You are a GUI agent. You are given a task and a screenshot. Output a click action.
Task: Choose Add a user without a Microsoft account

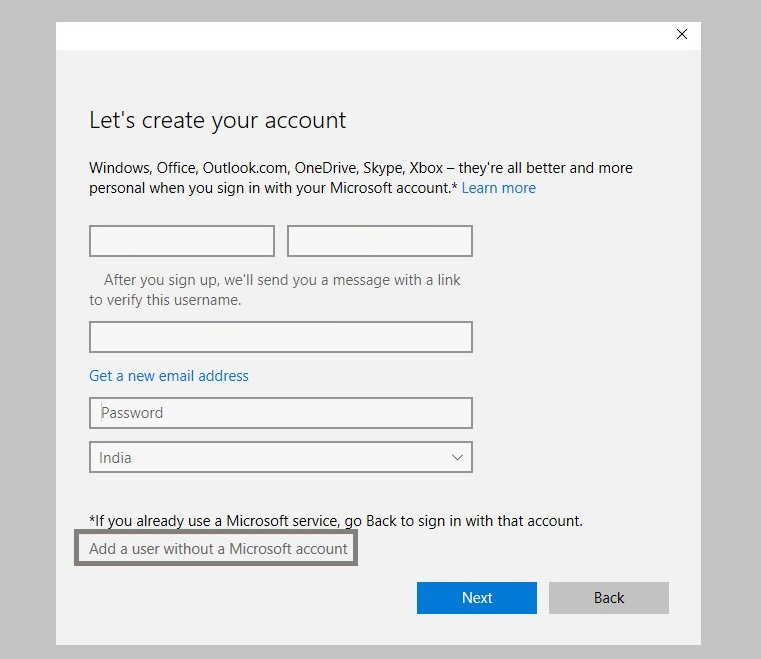pos(218,548)
